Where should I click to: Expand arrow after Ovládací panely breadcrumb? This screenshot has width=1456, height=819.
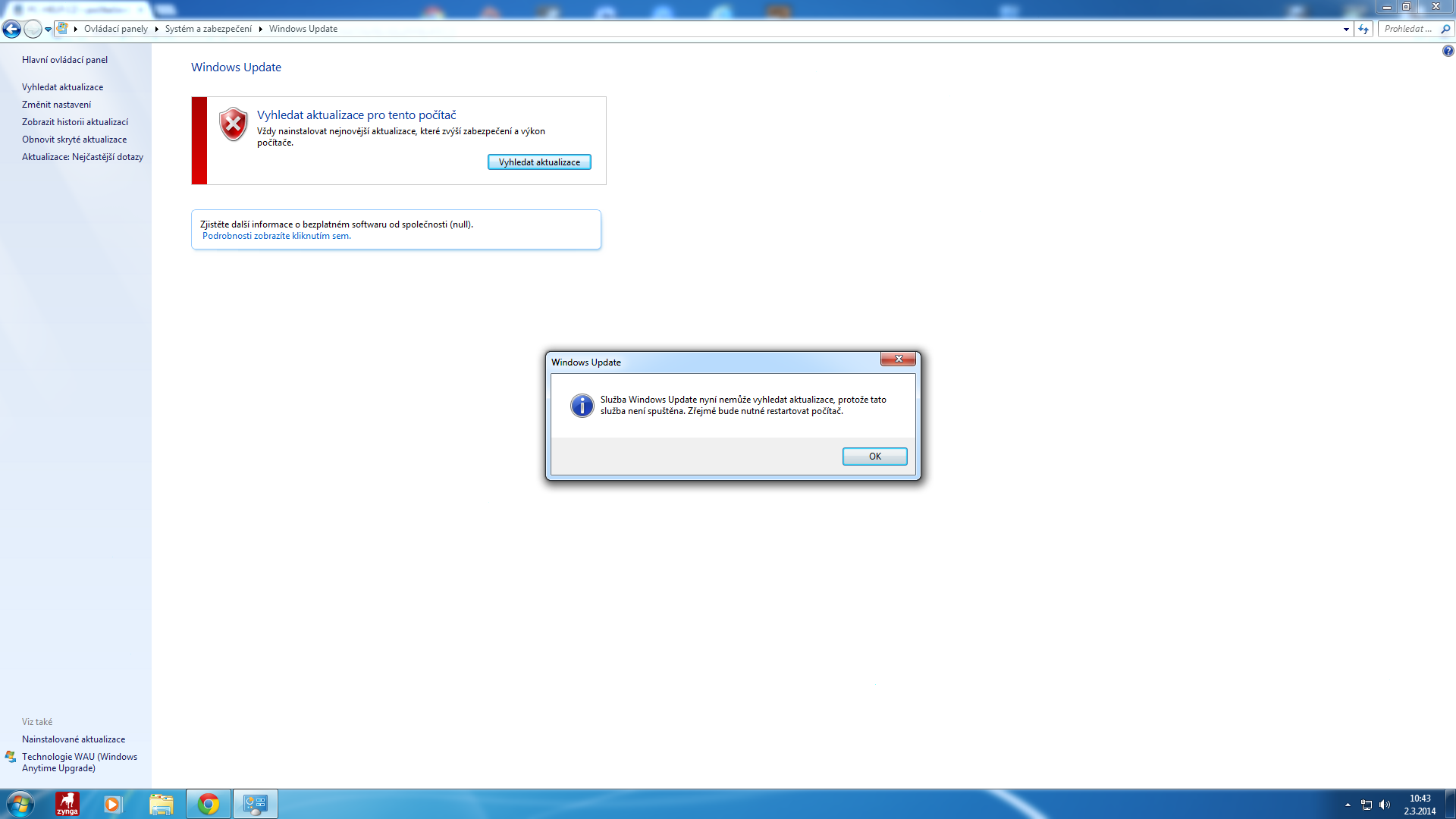[157, 29]
